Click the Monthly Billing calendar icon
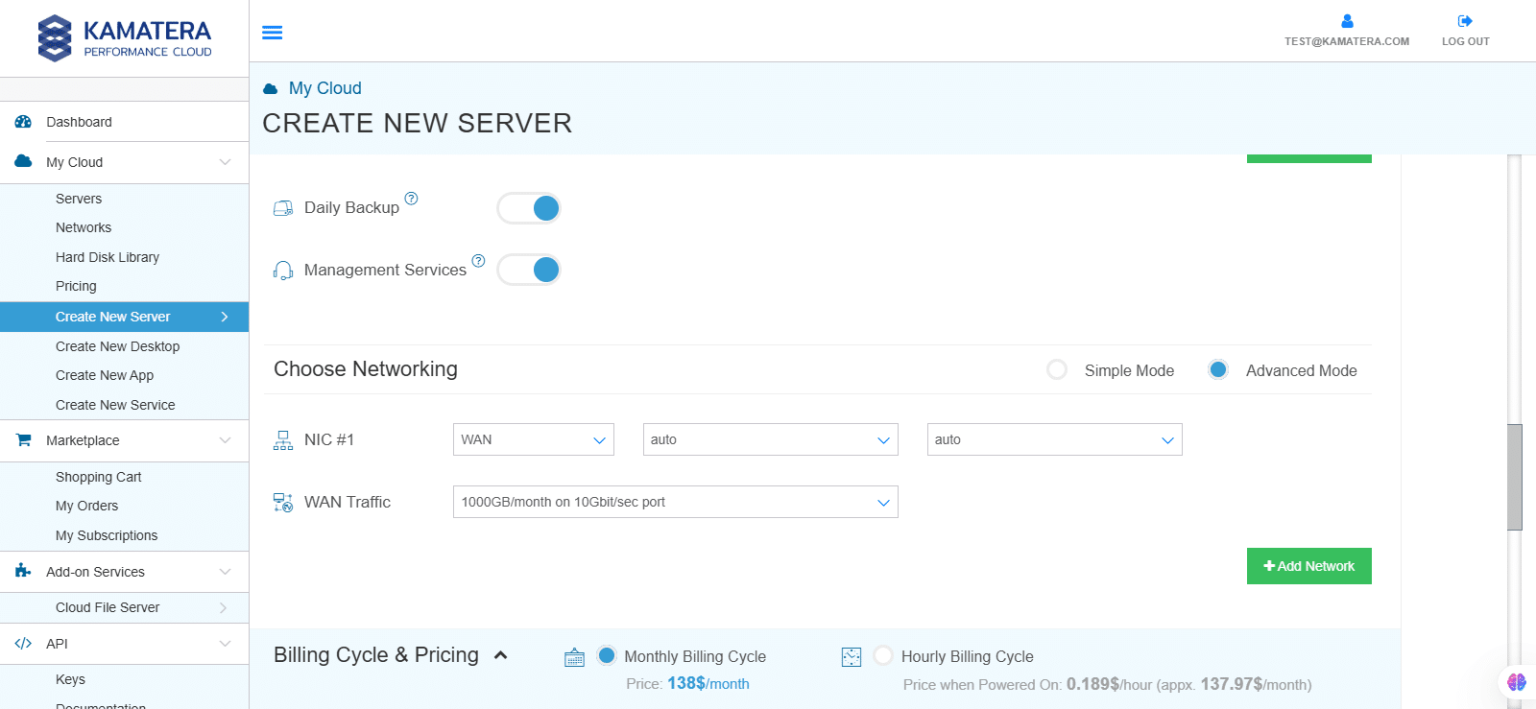 [x=574, y=656]
